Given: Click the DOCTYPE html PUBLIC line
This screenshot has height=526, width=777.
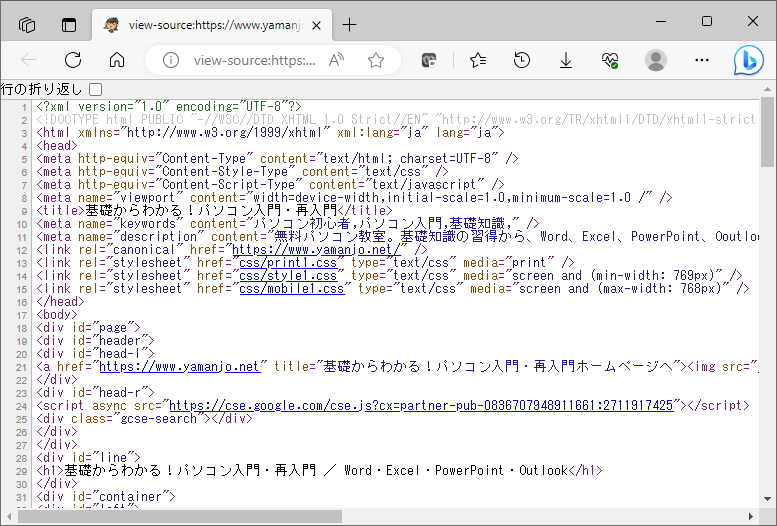Looking at the screenshot, I should (395, 119).
